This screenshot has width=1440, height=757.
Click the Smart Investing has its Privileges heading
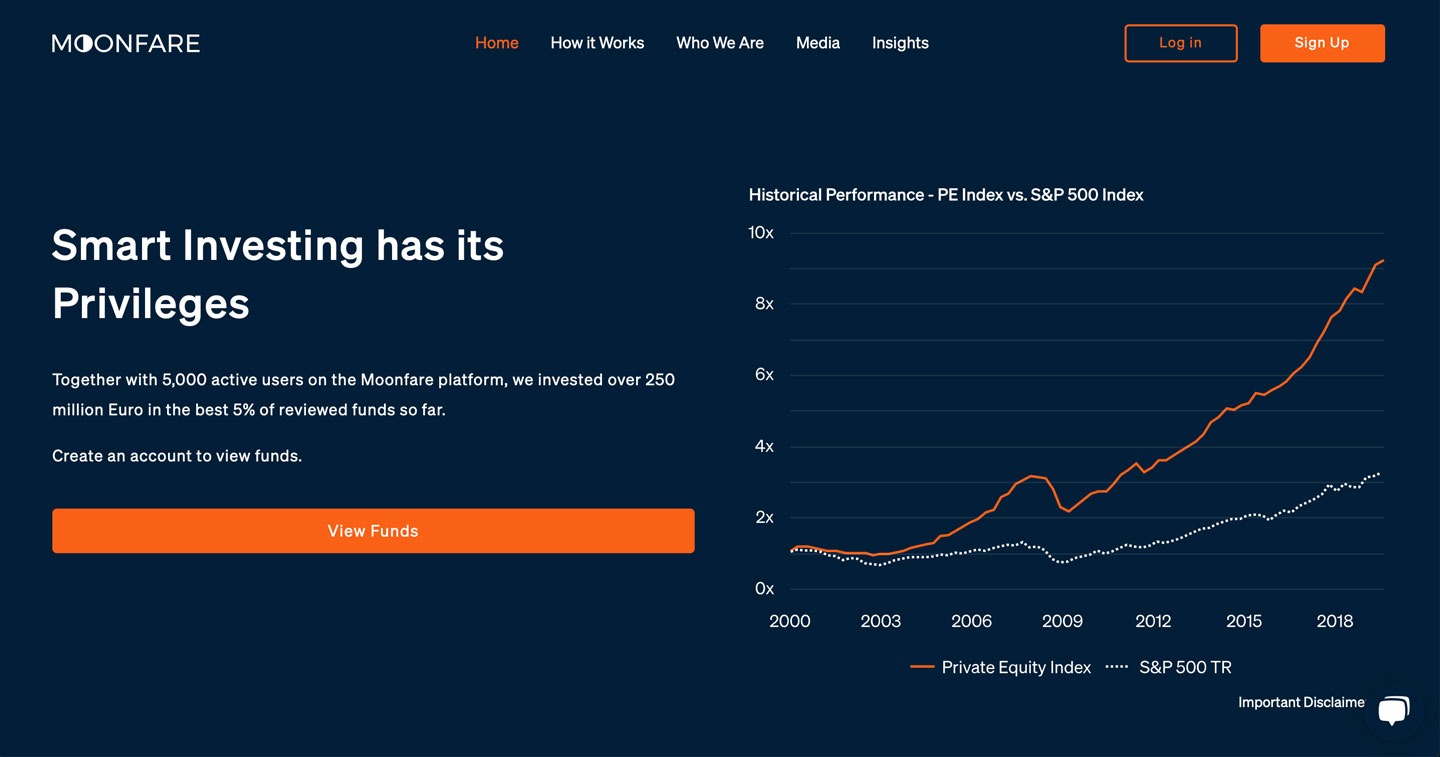(278, 274)
